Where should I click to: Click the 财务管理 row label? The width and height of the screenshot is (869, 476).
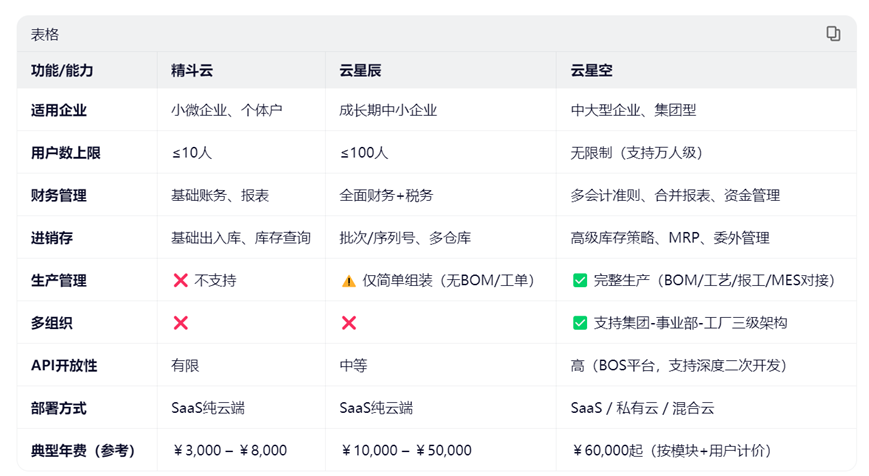59,196
